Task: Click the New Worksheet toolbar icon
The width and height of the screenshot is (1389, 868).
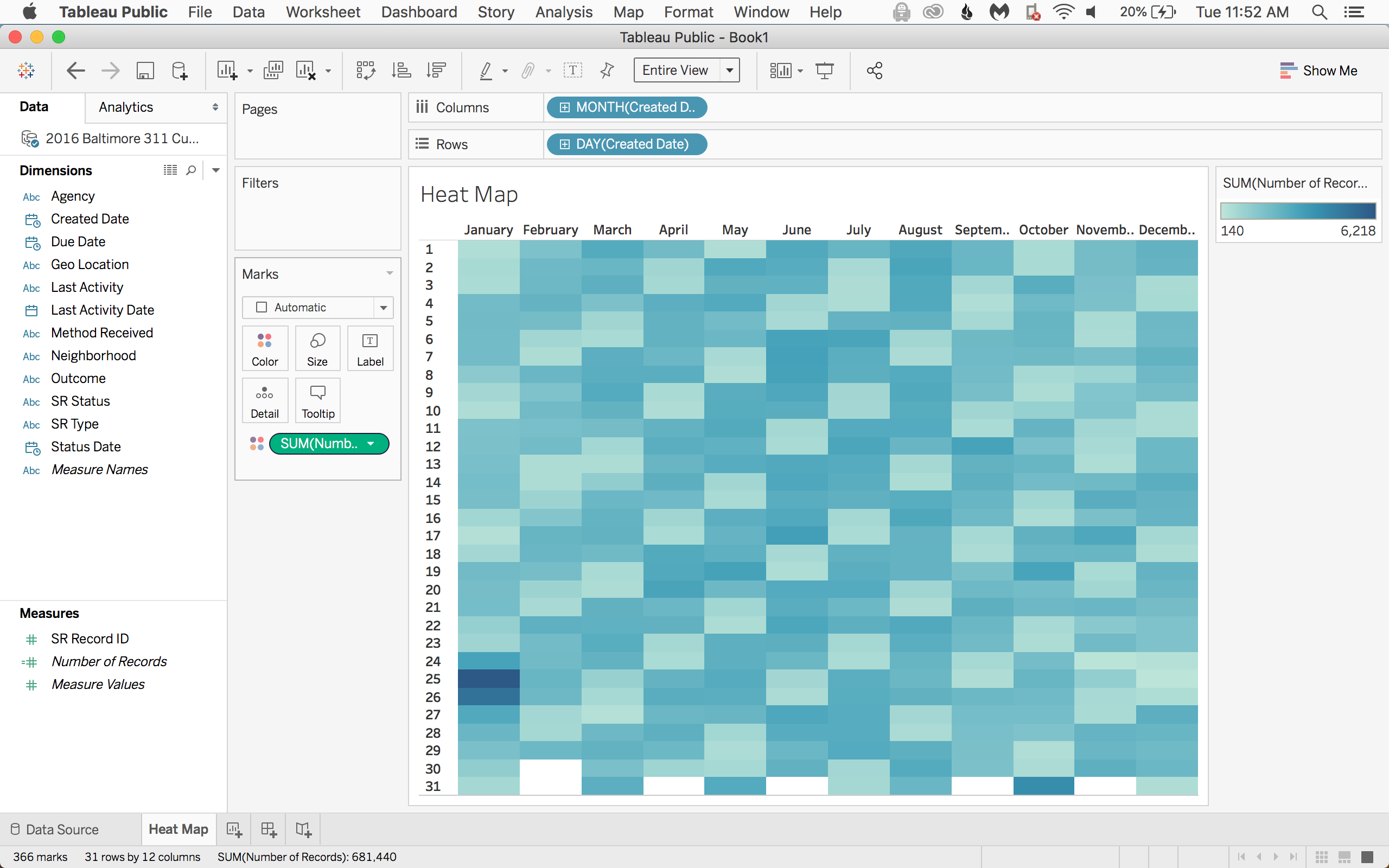Action: [x=227, y=71]
